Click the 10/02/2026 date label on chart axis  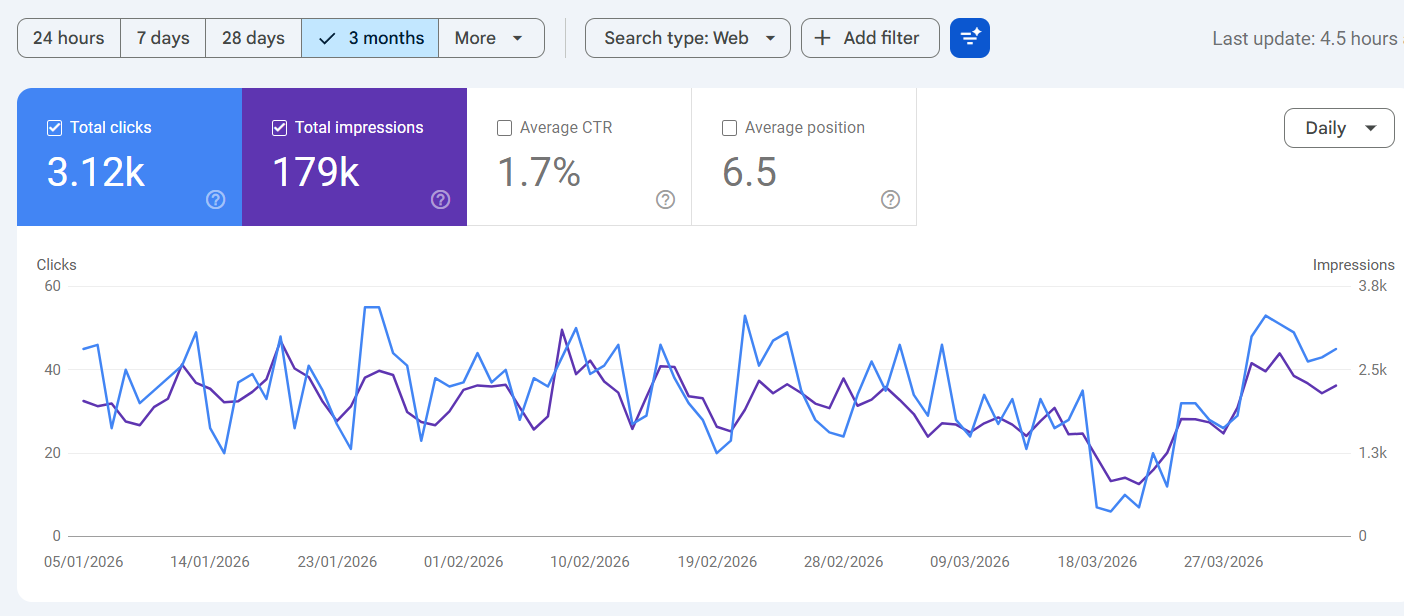point(590,562)
